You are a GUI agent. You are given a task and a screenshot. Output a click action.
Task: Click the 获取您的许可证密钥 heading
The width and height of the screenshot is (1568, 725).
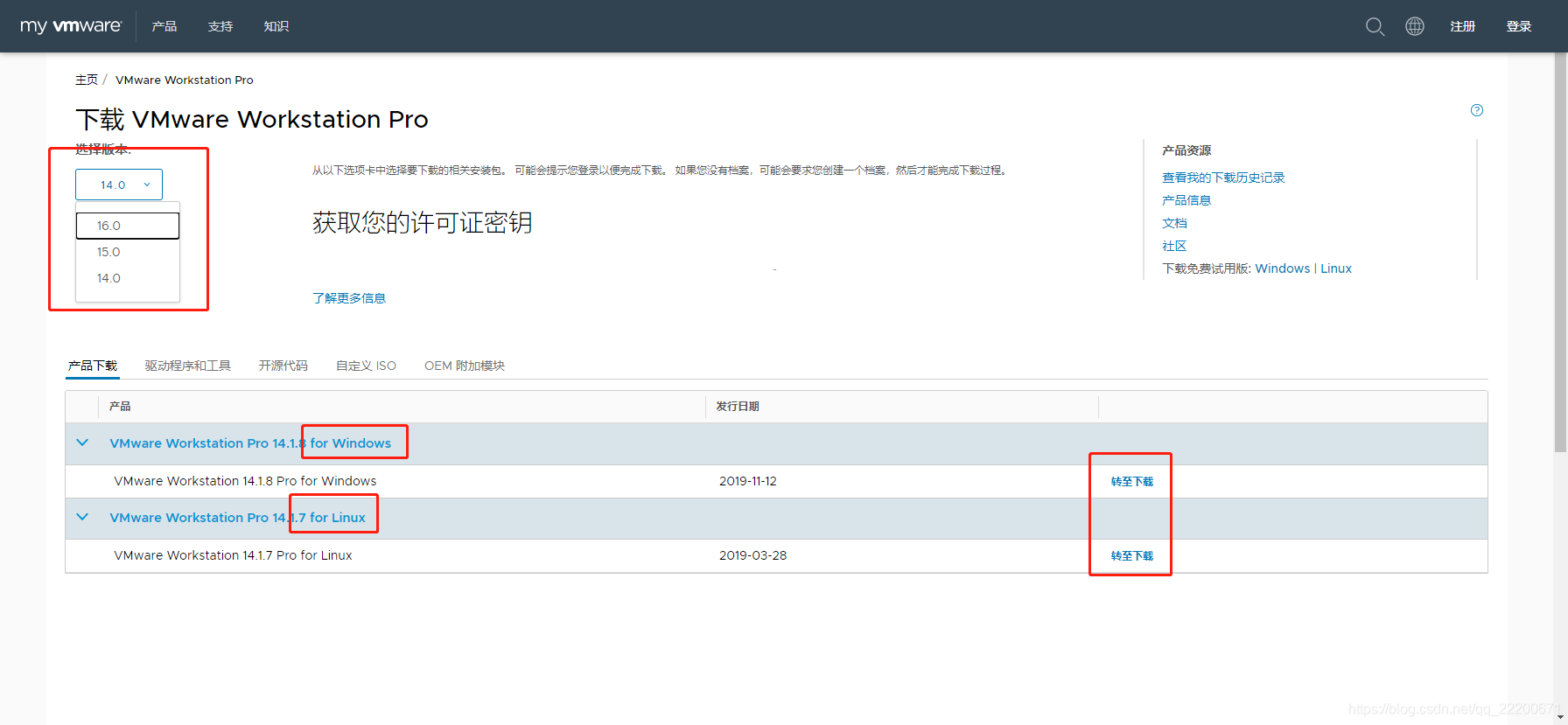tap(423, 223)
